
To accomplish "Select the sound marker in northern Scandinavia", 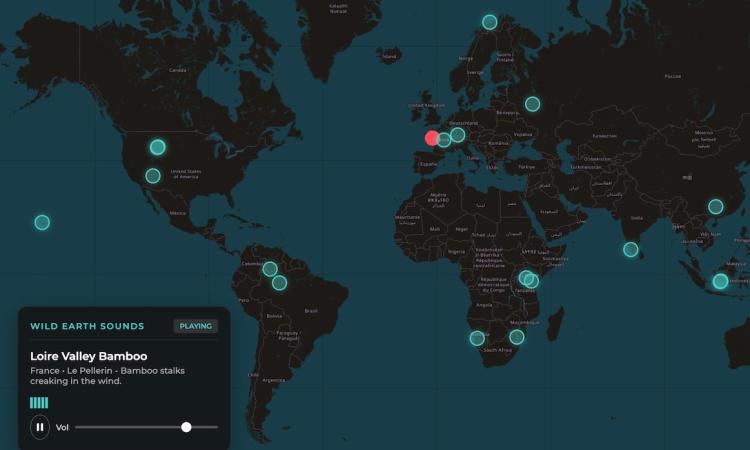I will [x=490, y=22].
